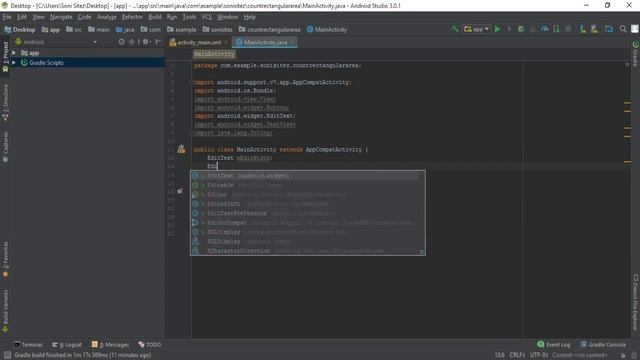Open the Edit menu
The image size is (640, 360).
(x=22, y=17)
